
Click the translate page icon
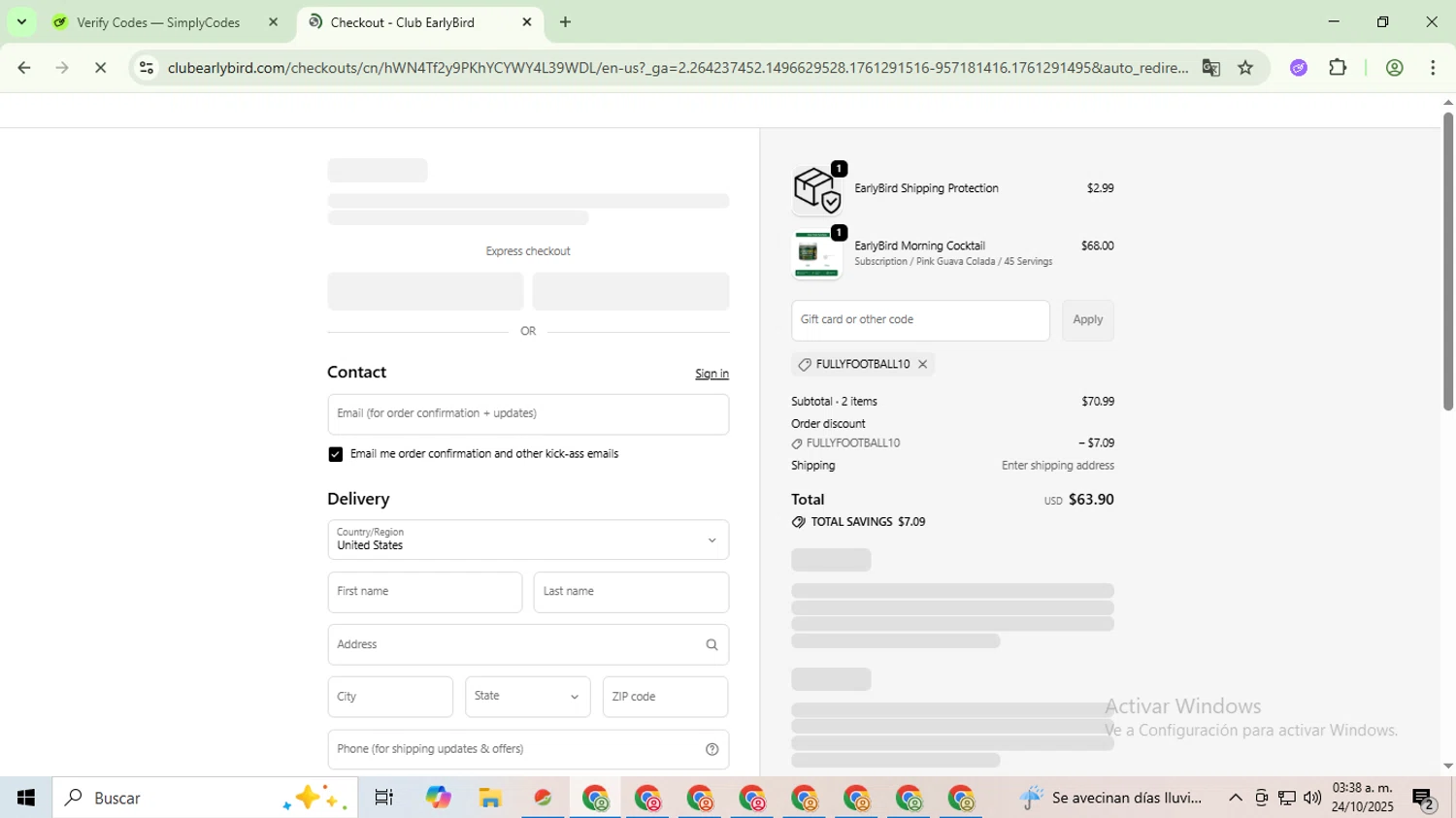(x=1210, y=68)
